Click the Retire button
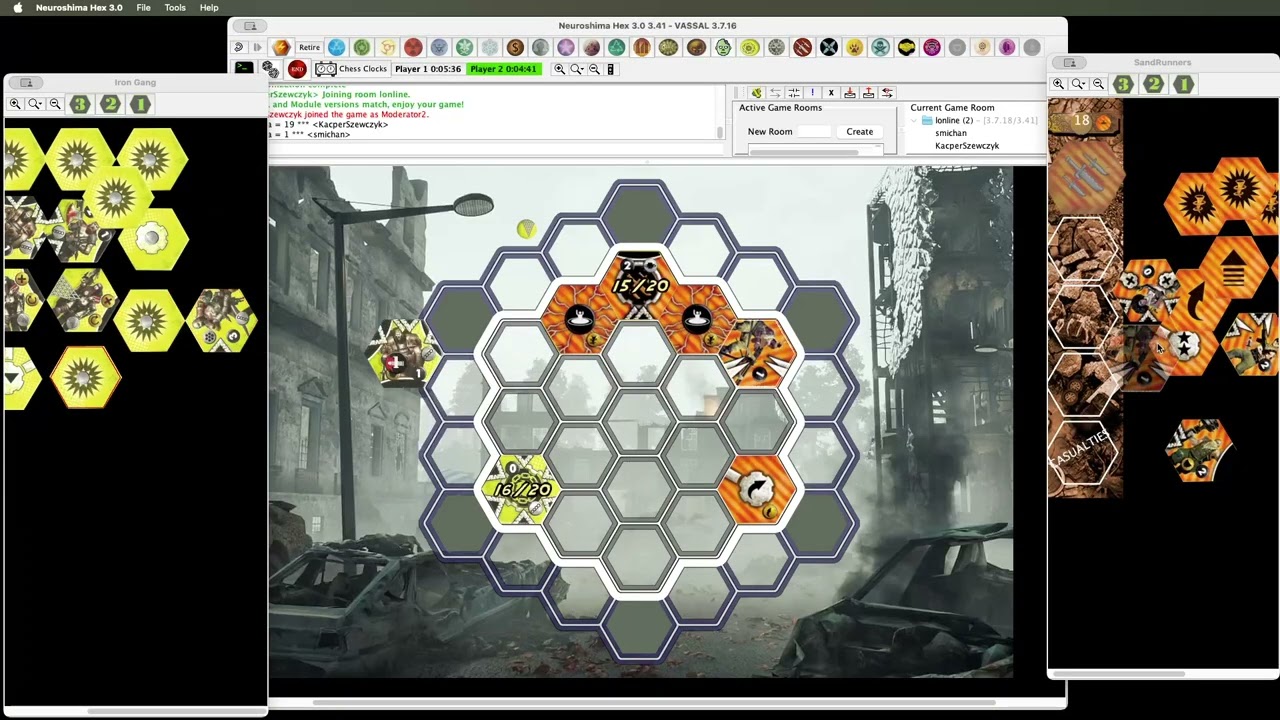 point(310,47)
